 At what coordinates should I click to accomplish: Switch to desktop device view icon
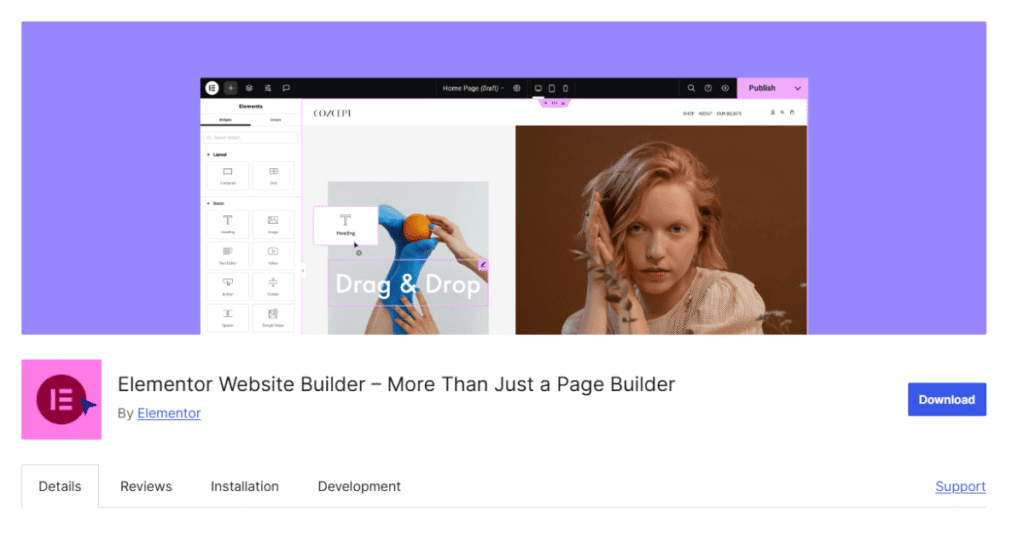(538, 88)
